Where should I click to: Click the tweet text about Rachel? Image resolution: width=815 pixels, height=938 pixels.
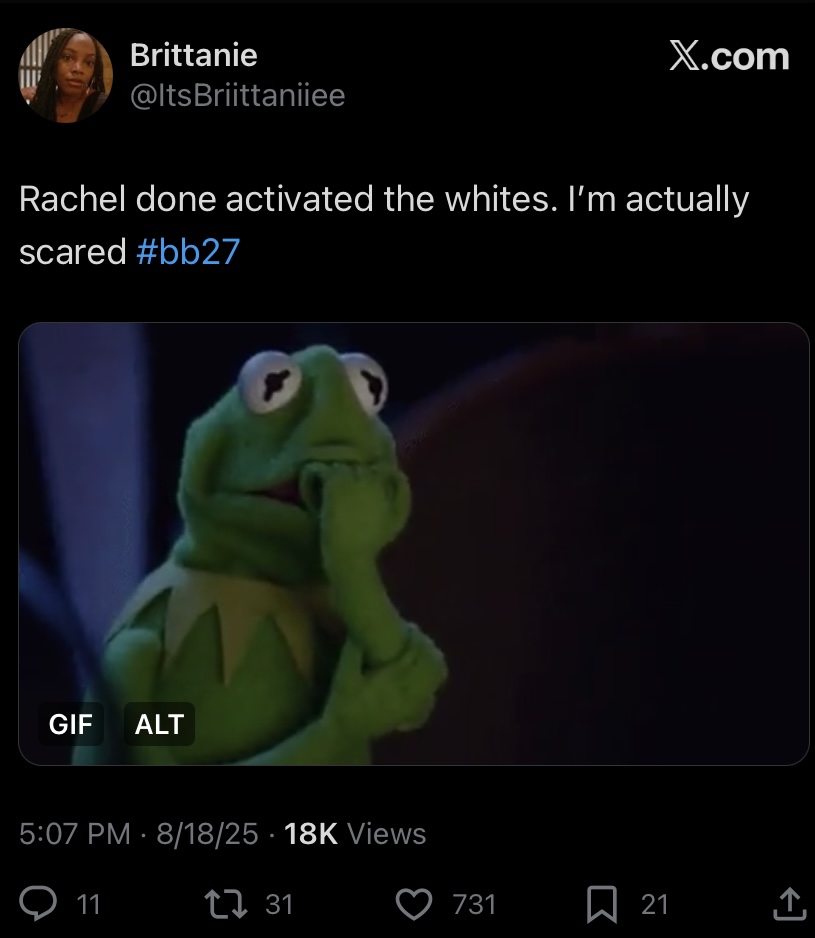tap(384, 225)
